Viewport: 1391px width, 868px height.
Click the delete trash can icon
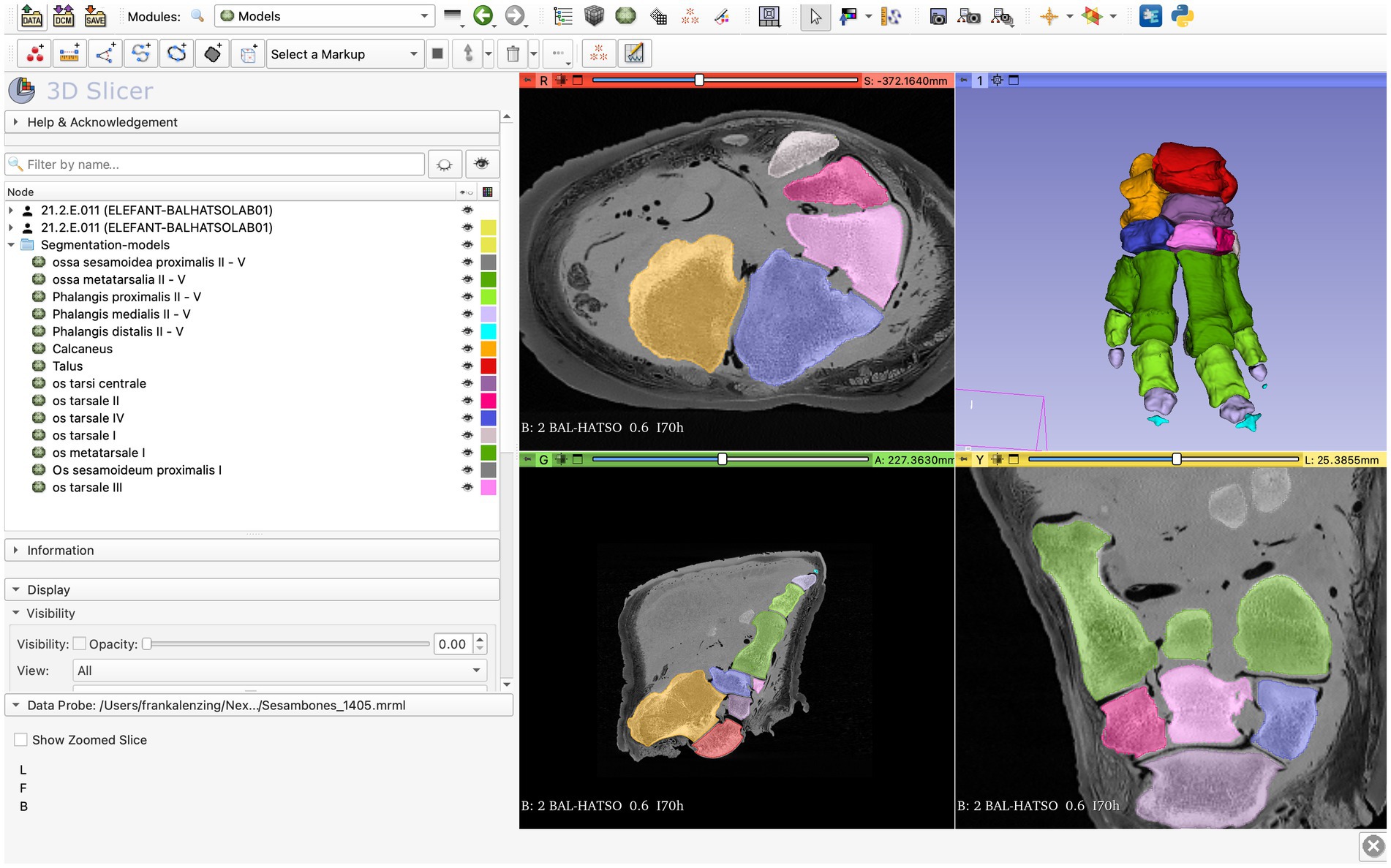tap(513, 53)
